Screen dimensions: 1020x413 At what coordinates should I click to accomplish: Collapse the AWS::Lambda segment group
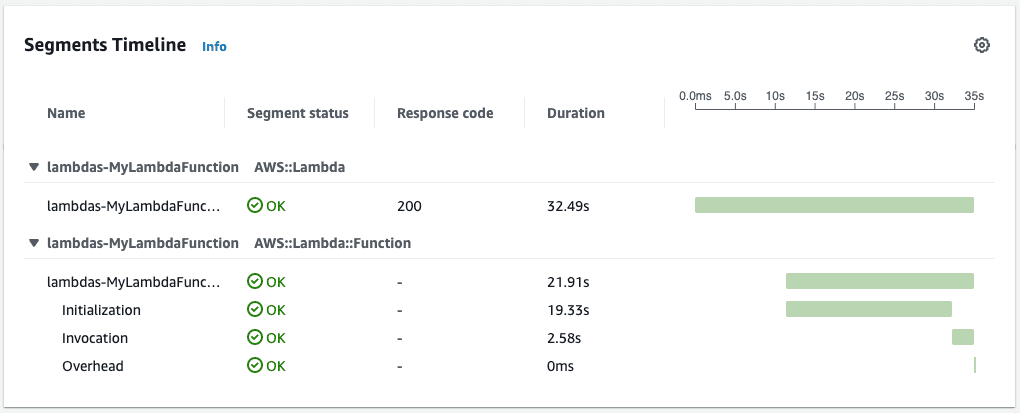pos(34,167)
